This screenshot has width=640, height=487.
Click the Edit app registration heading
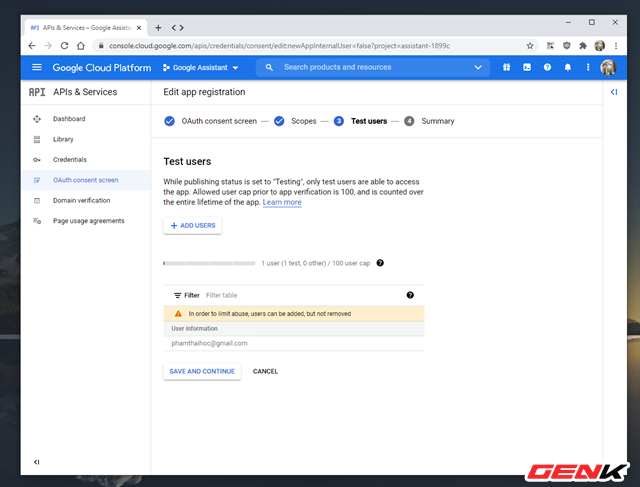(204, 92)
